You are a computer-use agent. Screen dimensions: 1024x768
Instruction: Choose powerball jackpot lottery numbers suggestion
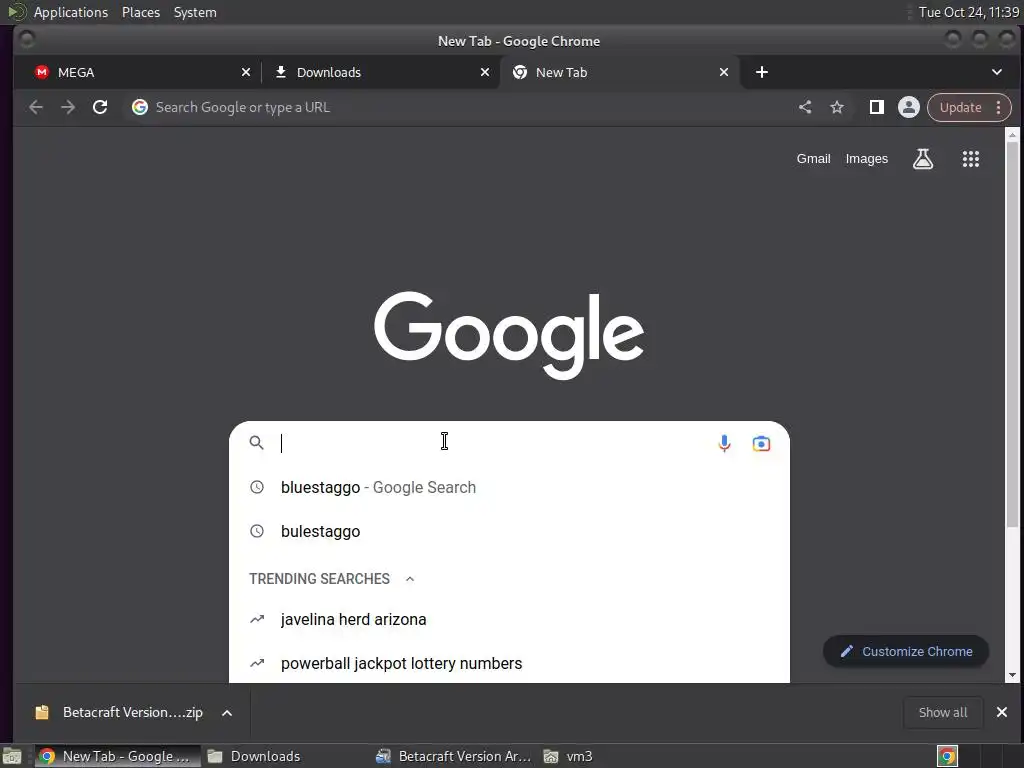(x=509, y=663)
